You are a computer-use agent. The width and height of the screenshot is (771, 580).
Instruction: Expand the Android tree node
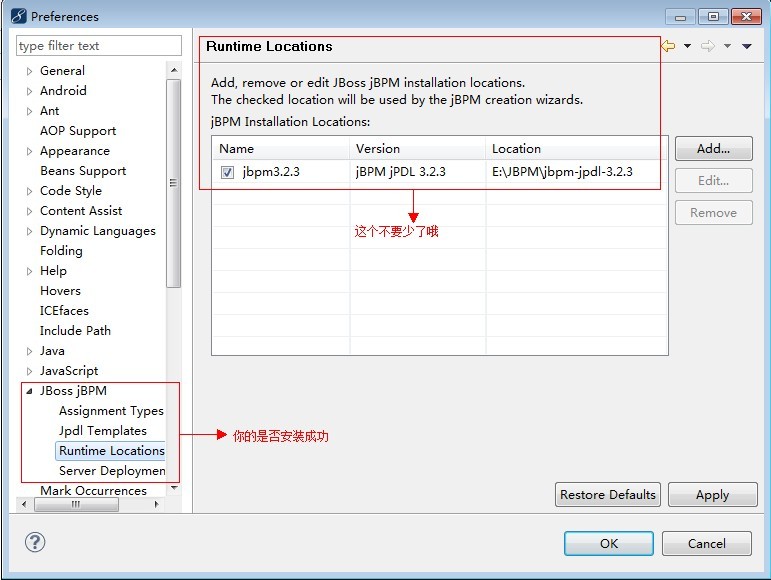(x=30, y=91)
